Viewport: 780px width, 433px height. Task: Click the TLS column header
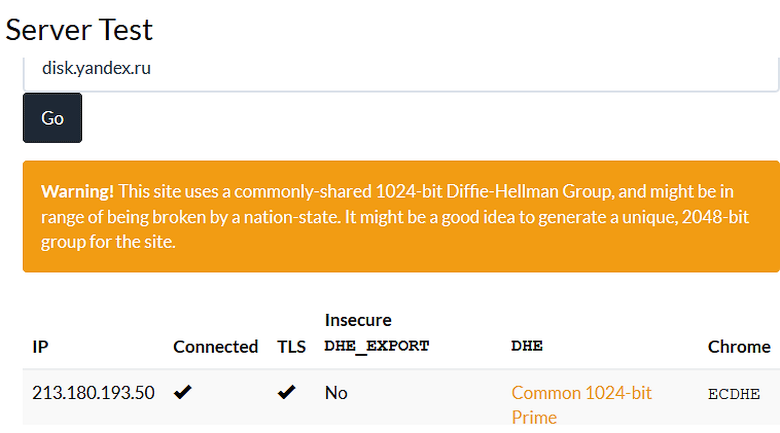coord(291,346)
